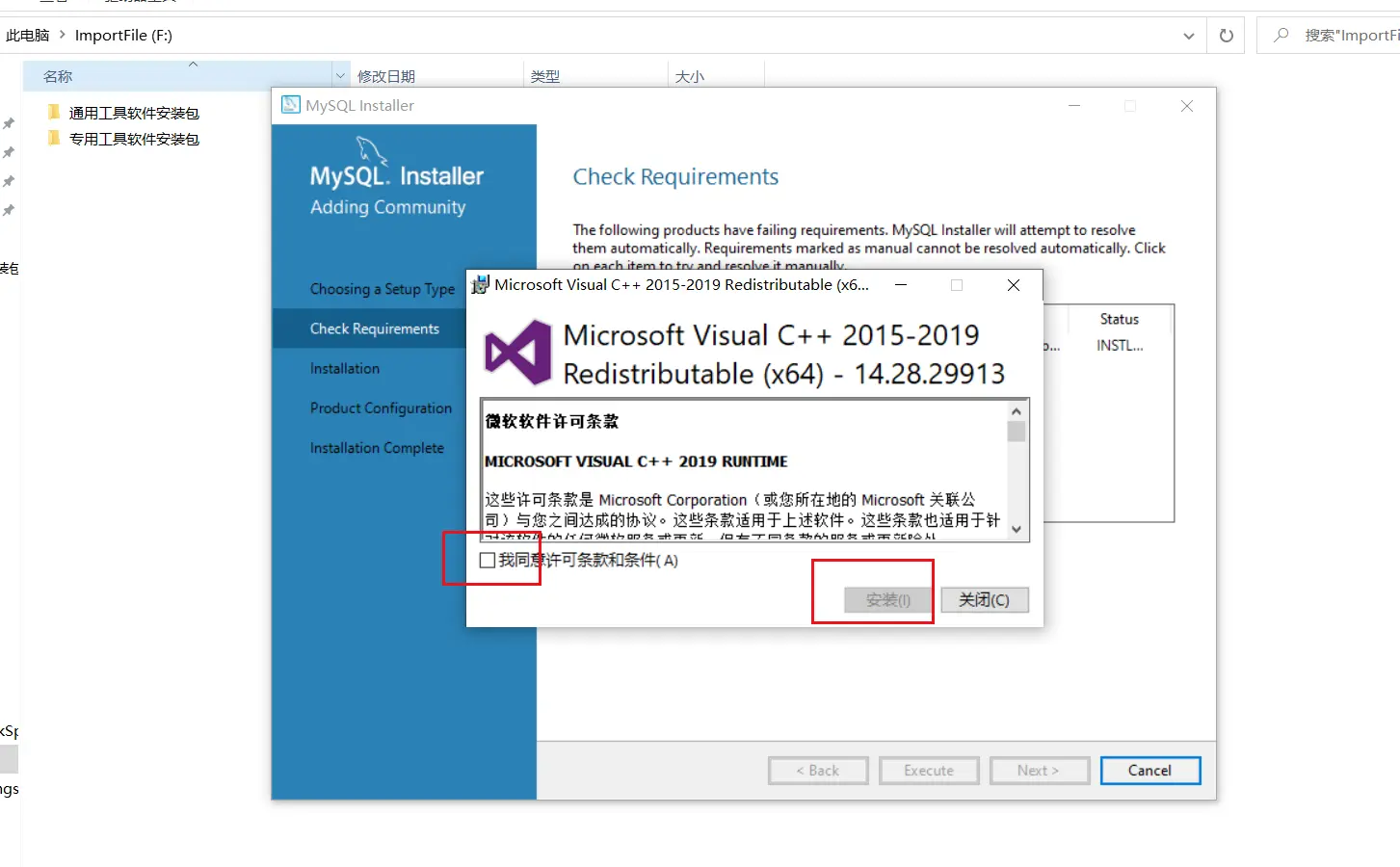Image resolution: width=1400 pixels, height=867 pixels.
Task: Click the MySQL Installer title bar icon
Action: (x=290, y=105)
